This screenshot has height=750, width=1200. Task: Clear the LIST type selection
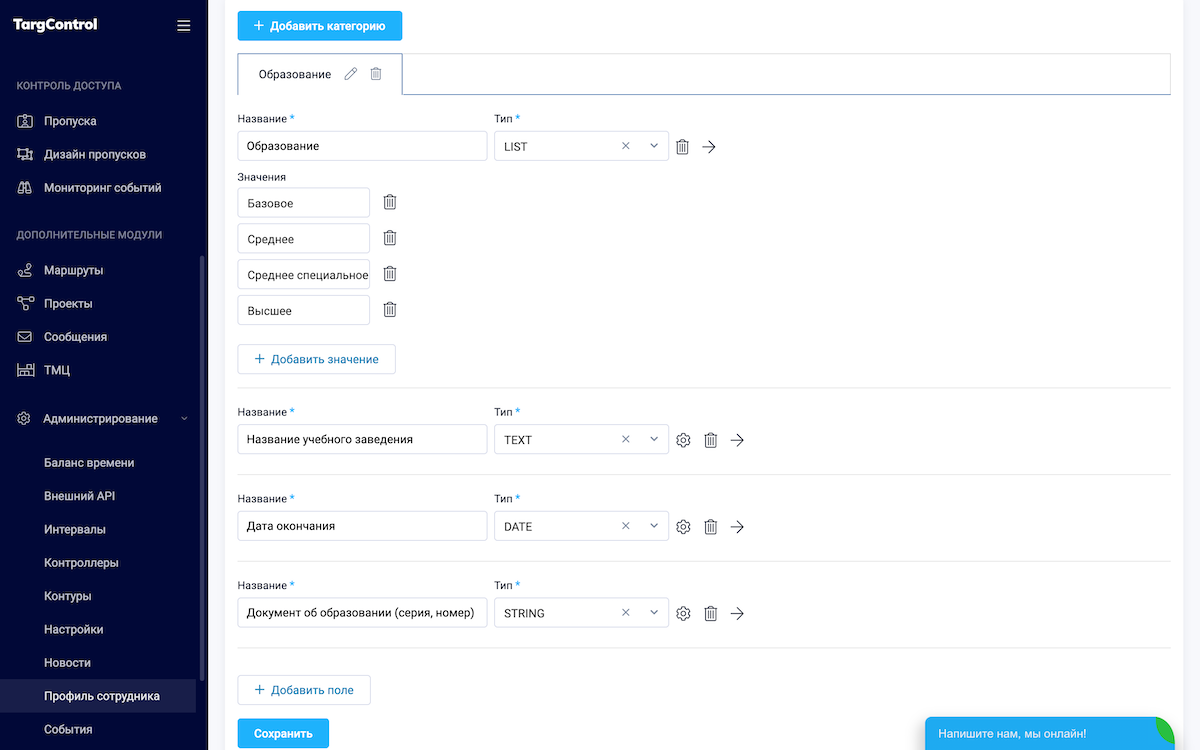[626, 146]
